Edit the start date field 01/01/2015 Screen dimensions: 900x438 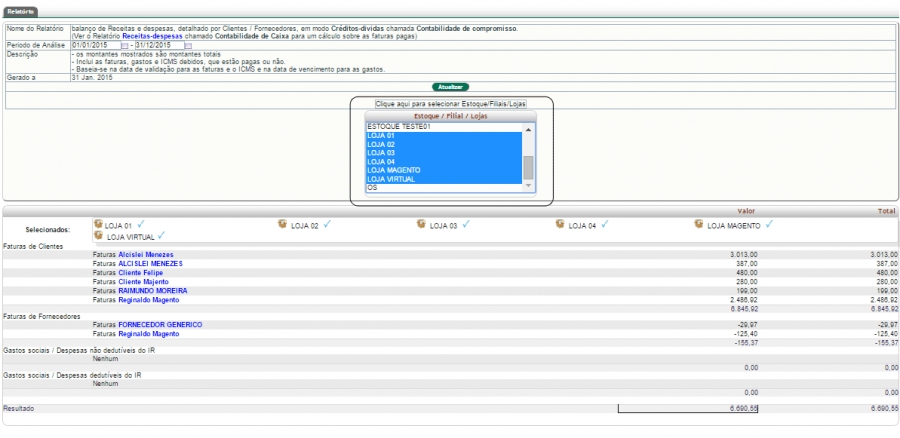(x=96, y=45)
